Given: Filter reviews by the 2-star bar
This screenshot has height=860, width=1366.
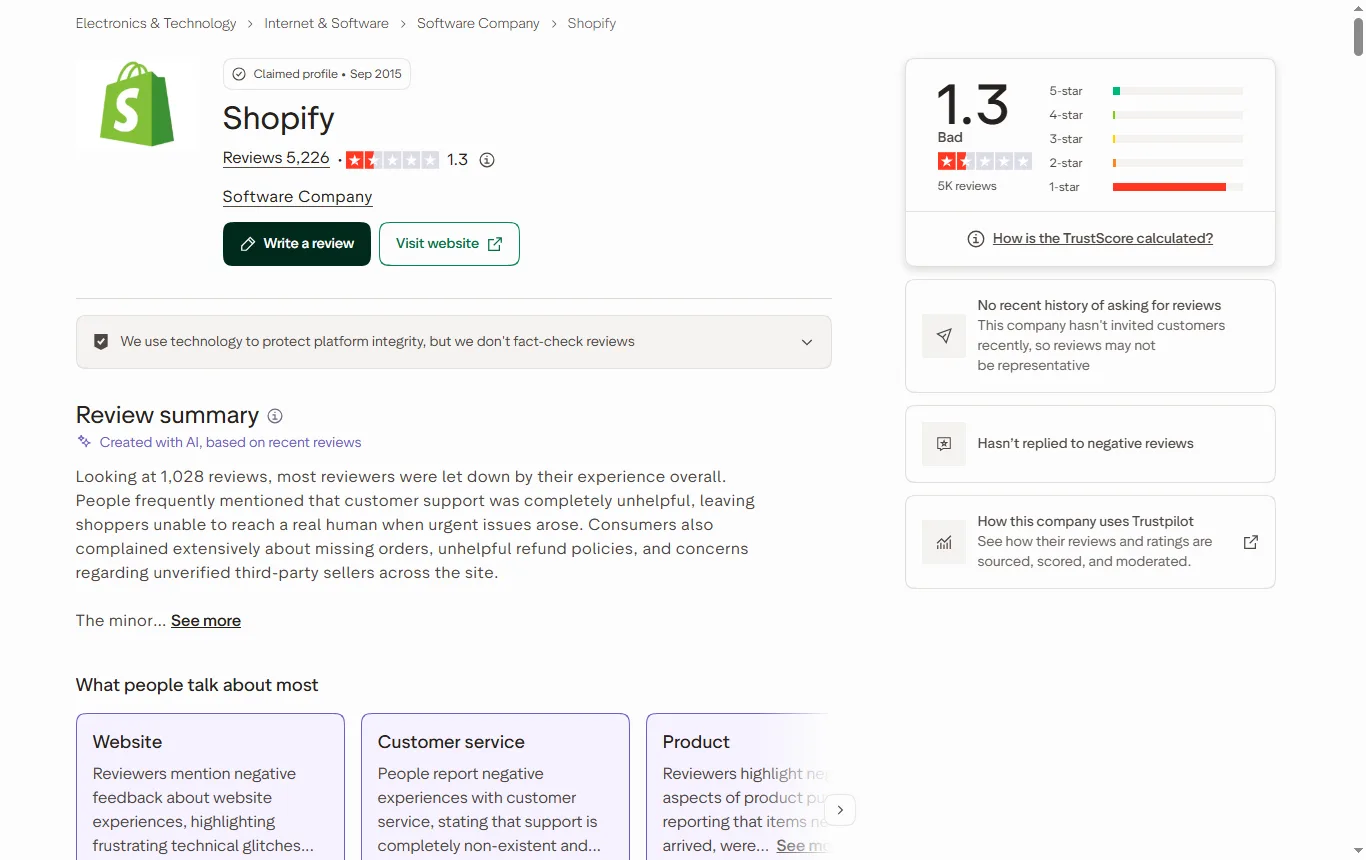Looking at the screenshot, I should [1146, 163].
